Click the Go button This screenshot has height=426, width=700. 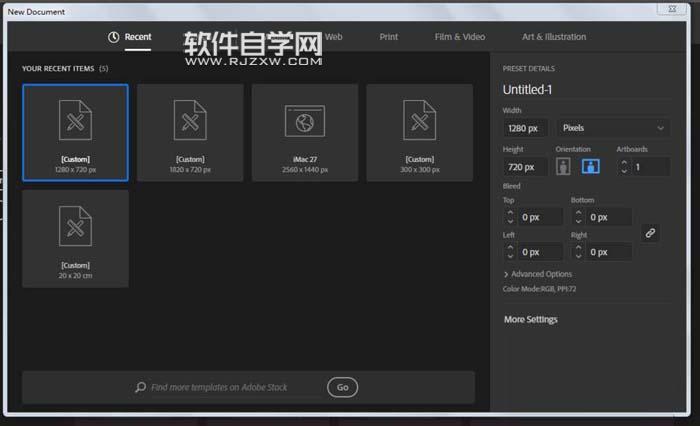click(342, 387)
